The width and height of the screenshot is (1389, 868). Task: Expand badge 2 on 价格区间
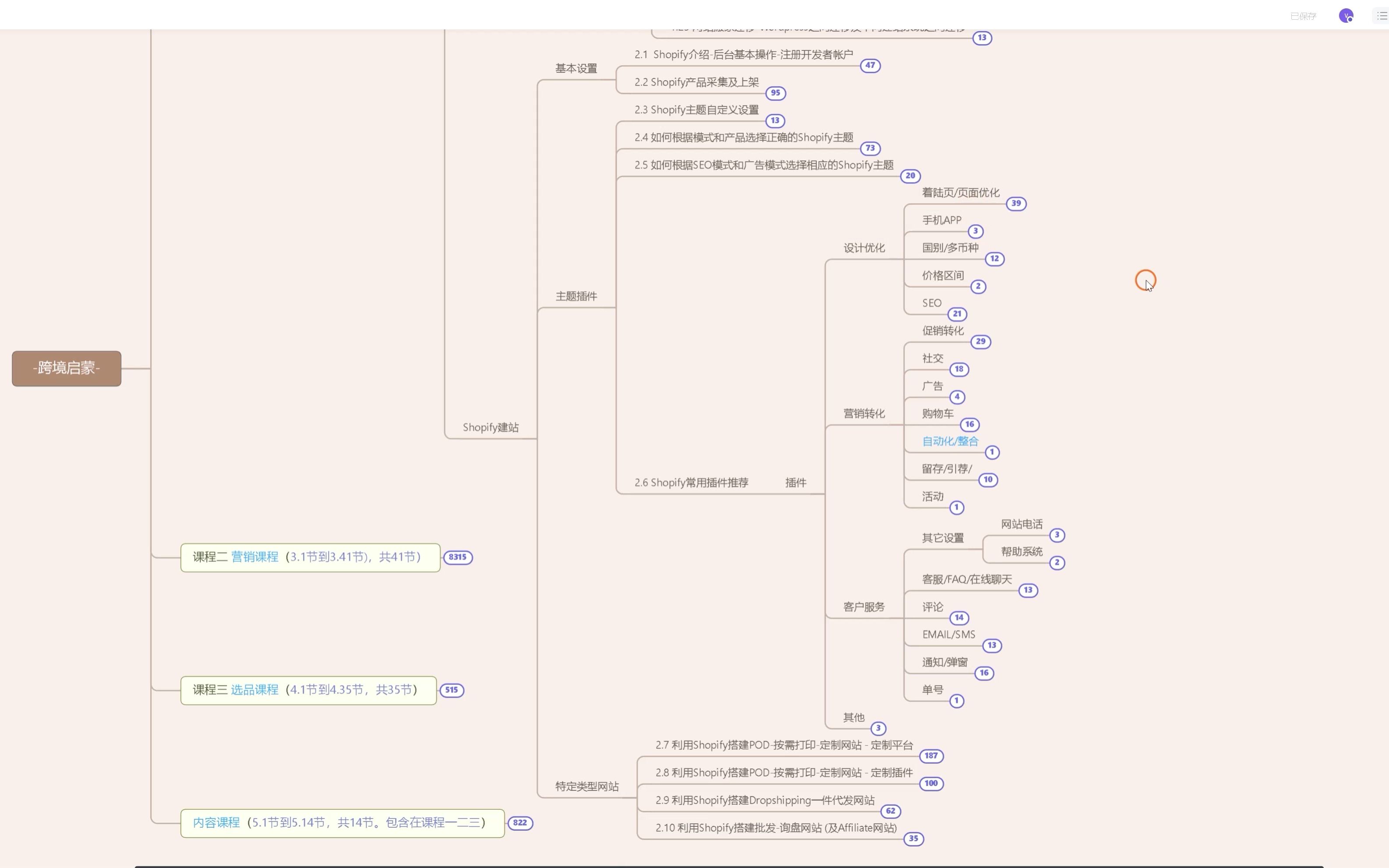pos(979,286)
